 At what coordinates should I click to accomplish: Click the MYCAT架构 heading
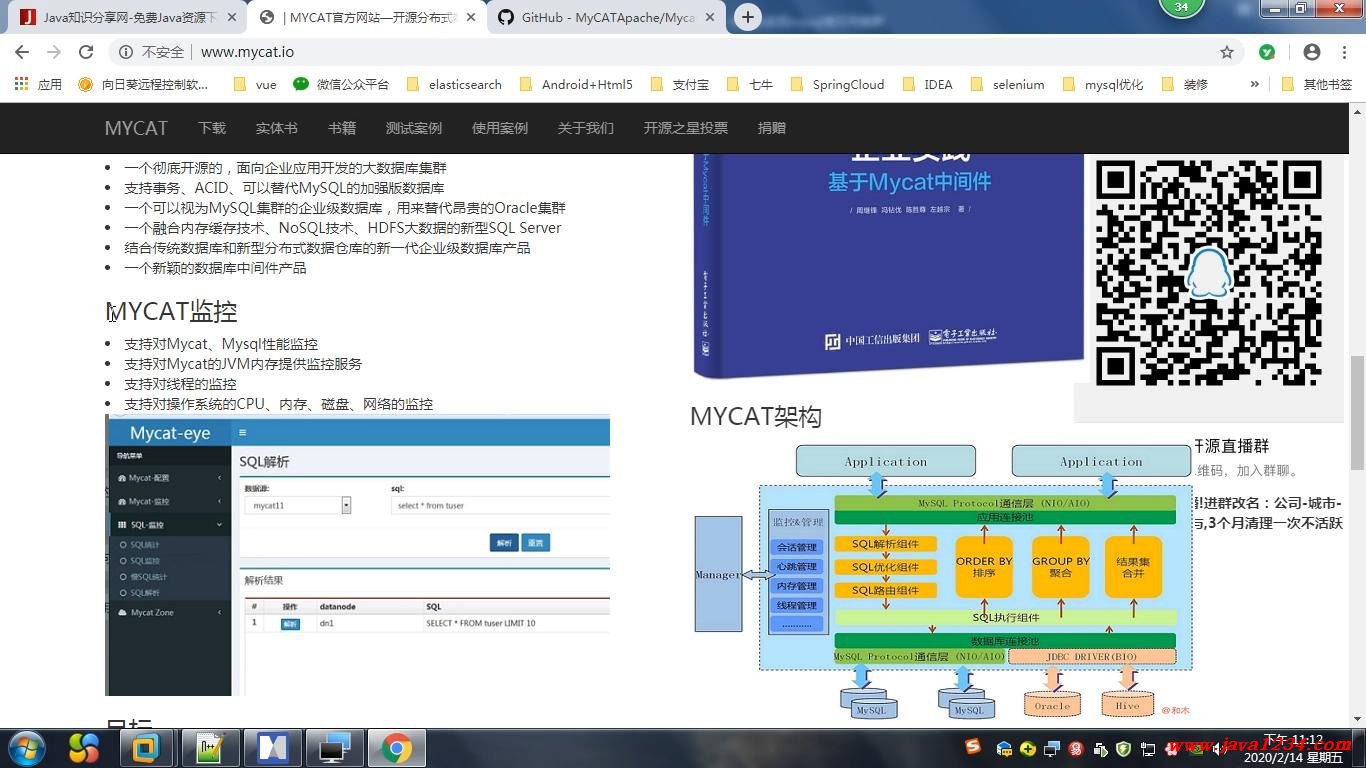pos(756,416)
